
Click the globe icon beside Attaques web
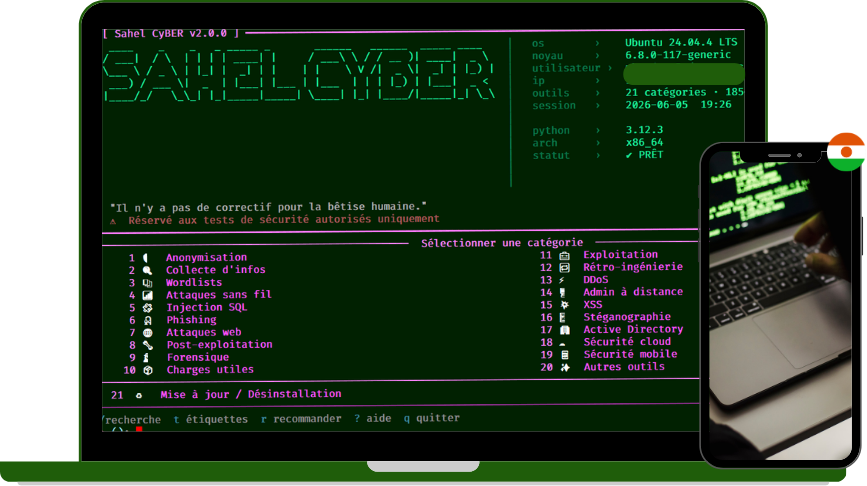[x=148, y=333]
